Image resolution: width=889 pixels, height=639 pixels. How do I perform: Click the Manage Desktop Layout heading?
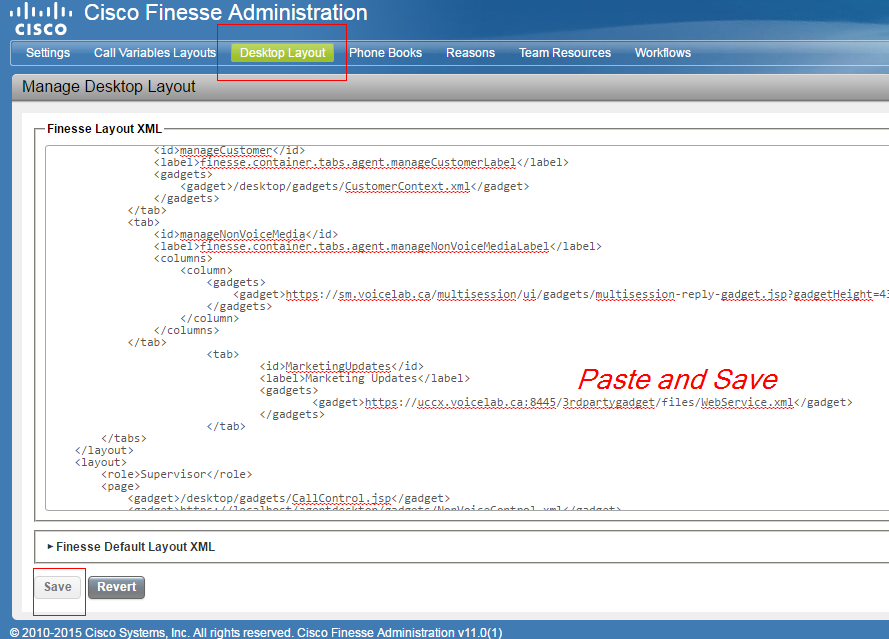click(108, 86)
